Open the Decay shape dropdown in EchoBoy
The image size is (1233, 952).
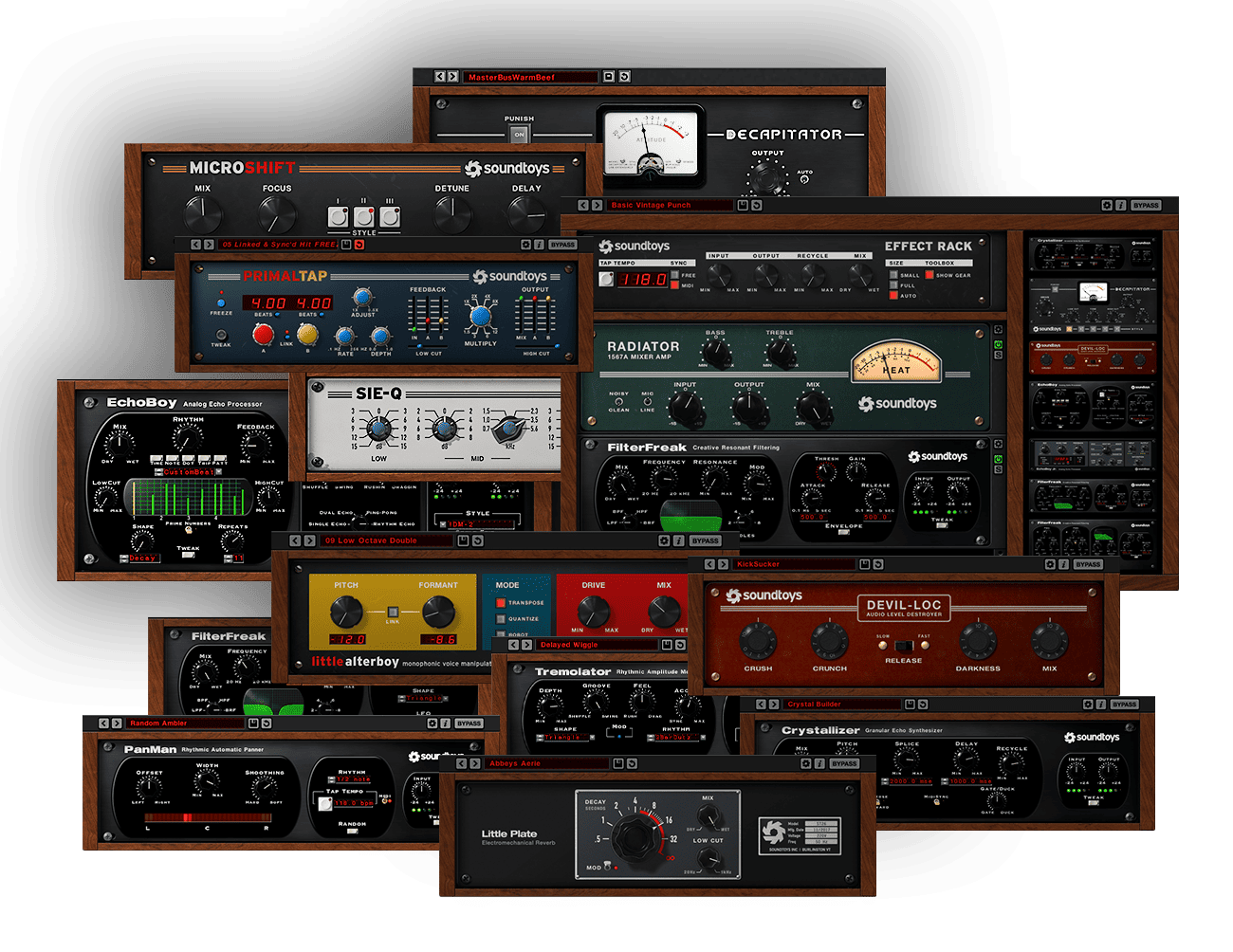coord(142,558)
